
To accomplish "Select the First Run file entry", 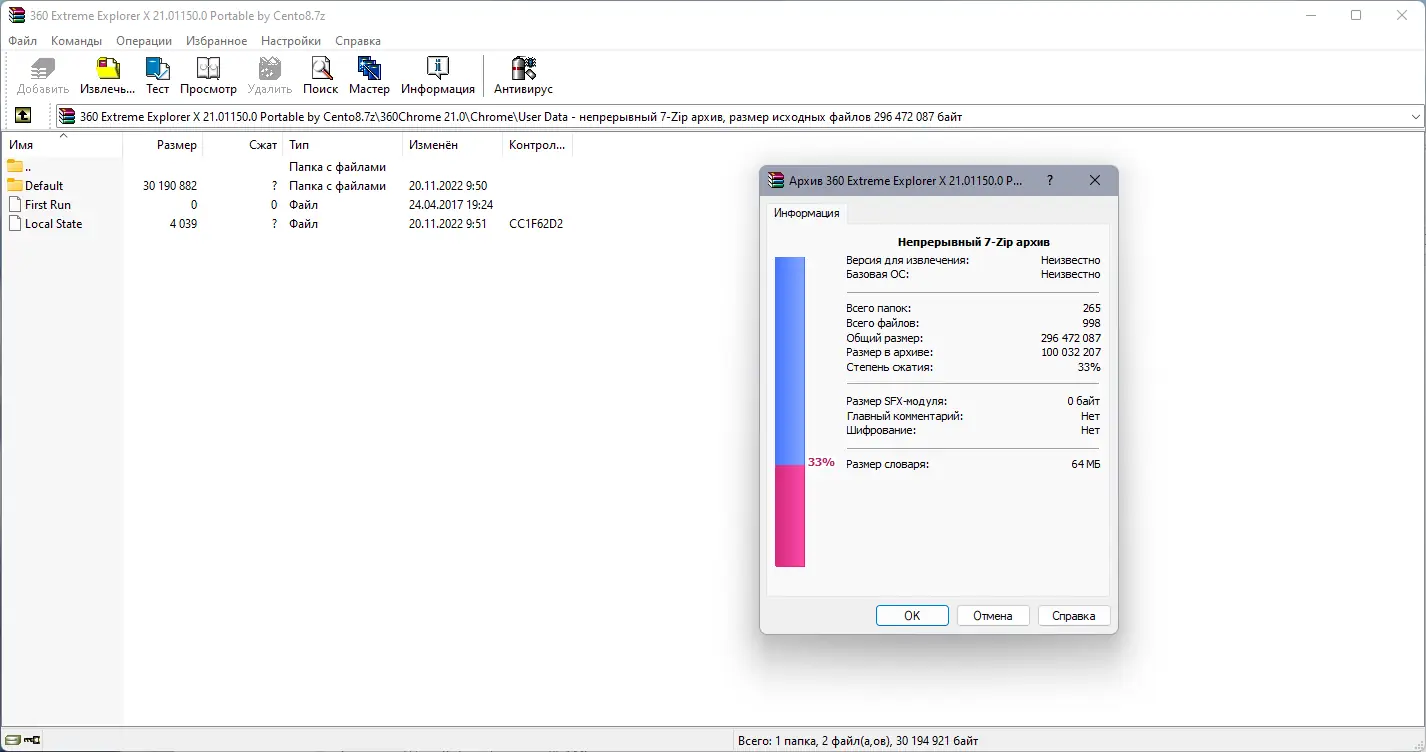I will click(46, 204).
